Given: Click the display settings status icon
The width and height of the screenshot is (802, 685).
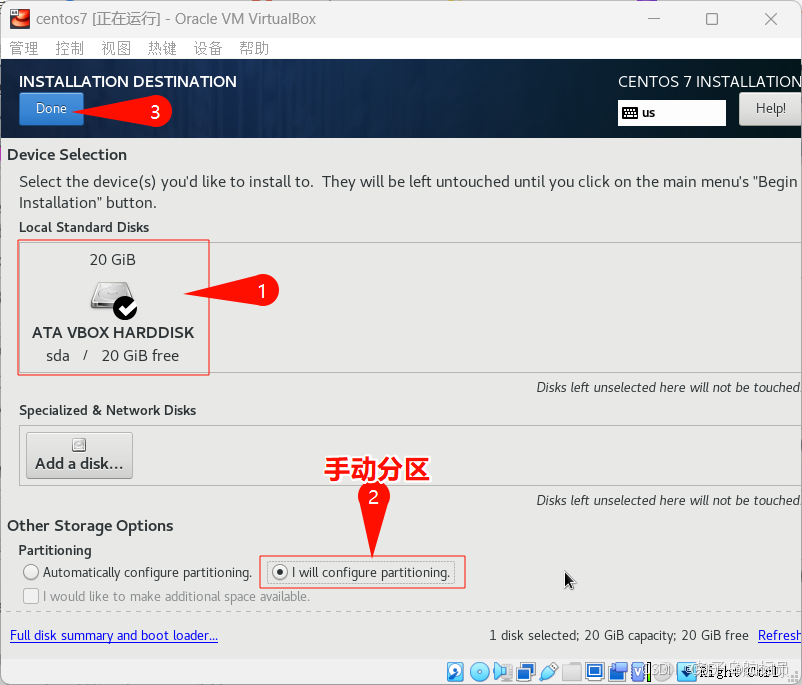Looking at the screenshot, I should pyautogui.click(x=594, y=671).
